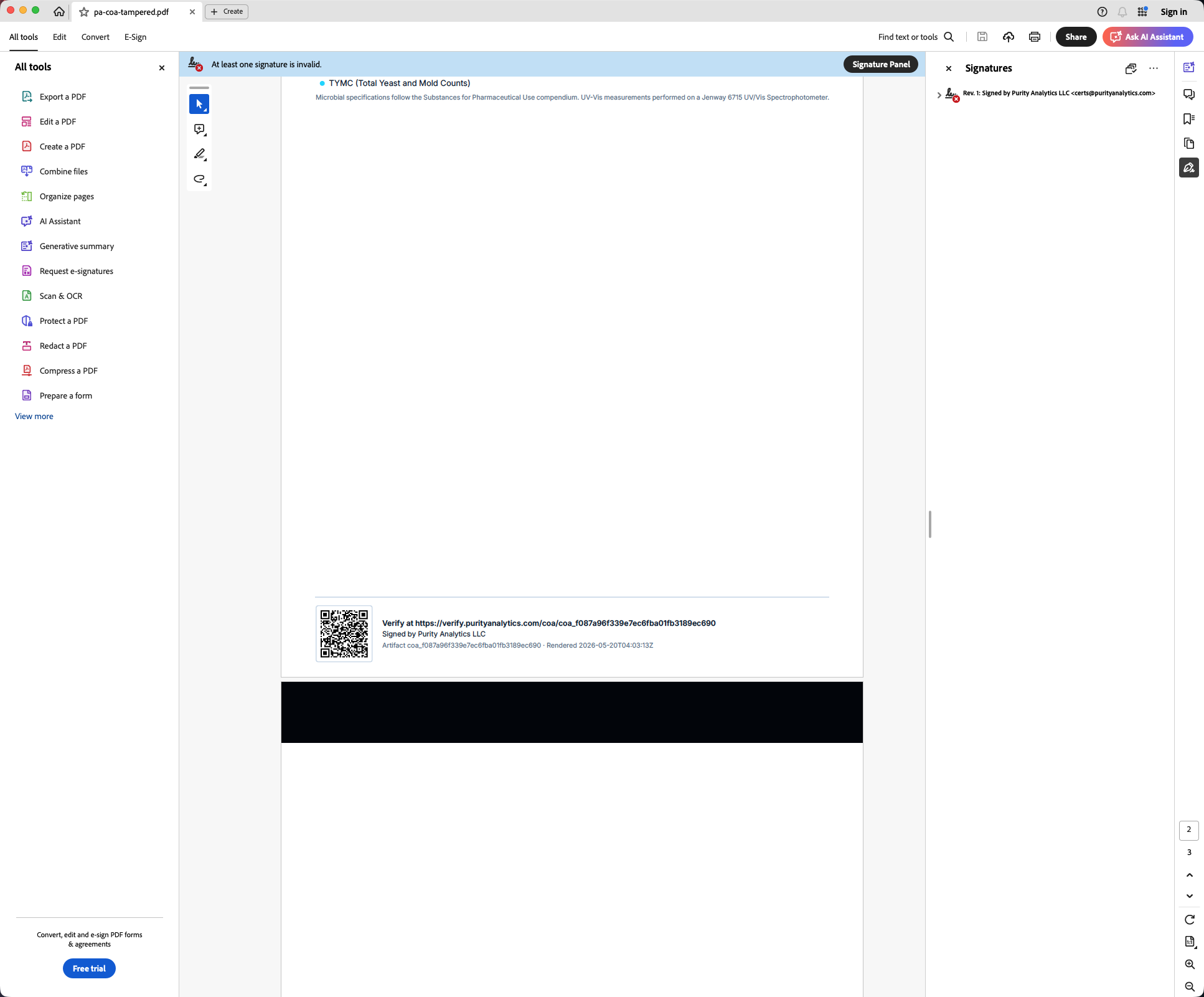Open Export a PDF tool
This screenshot has height=997, width=1204.
62,97
